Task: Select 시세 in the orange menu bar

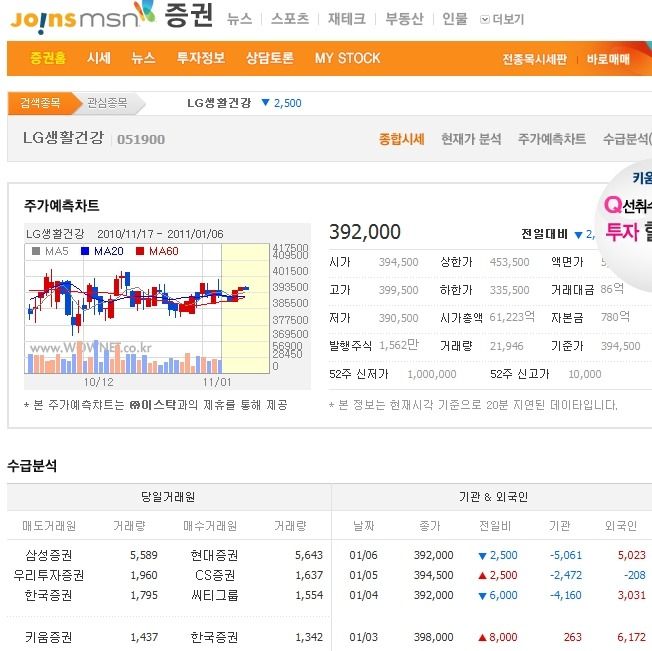Action: (x=99, y=58)
